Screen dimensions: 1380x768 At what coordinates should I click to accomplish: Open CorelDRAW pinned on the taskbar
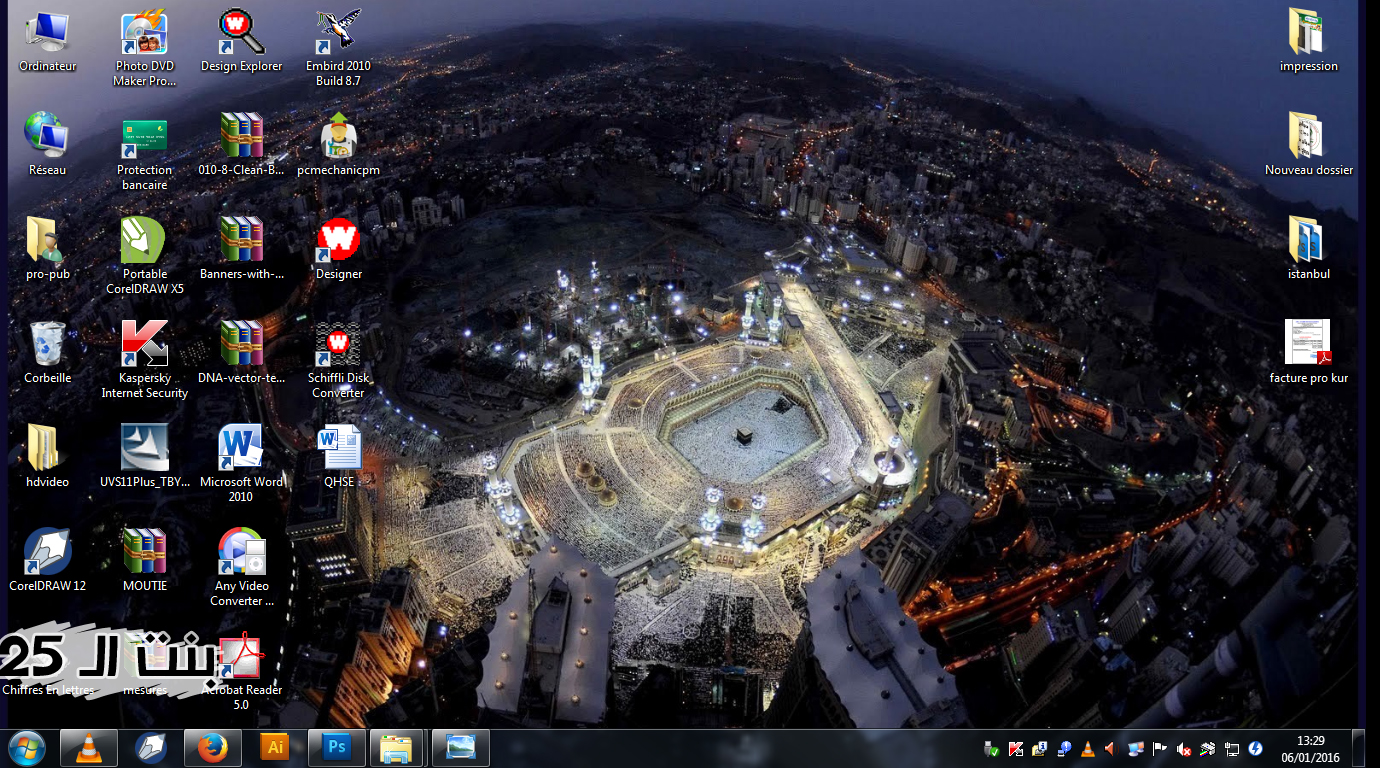[151, 748]
